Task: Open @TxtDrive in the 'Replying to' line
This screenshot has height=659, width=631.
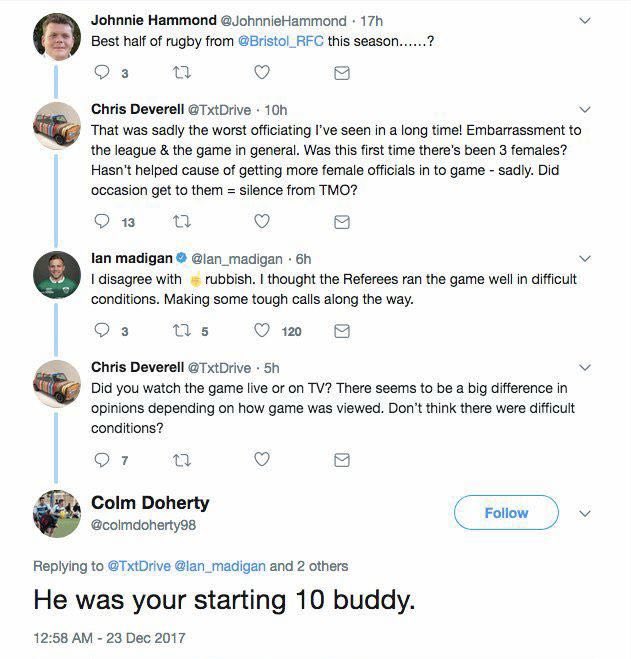Action: click(139, 567)
